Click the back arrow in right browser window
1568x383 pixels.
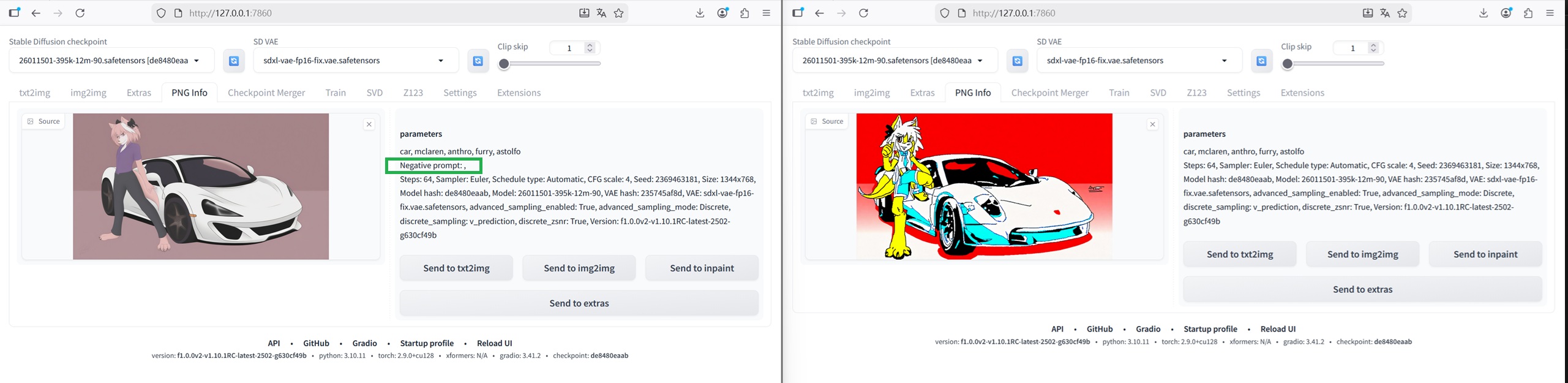(820, 13)
